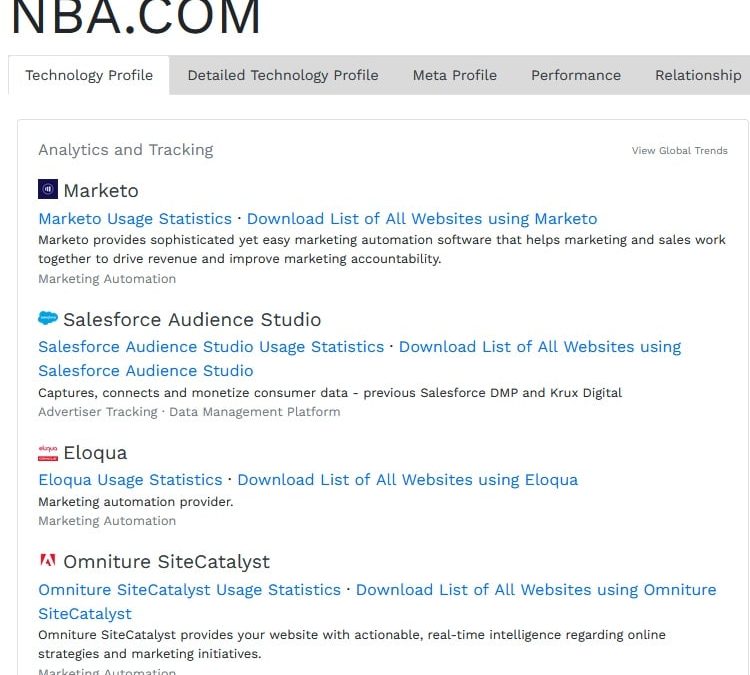The width and height of the screenshot is (750, 675).
Task: Click the Marketo logo icon
Action: (48, 189)
